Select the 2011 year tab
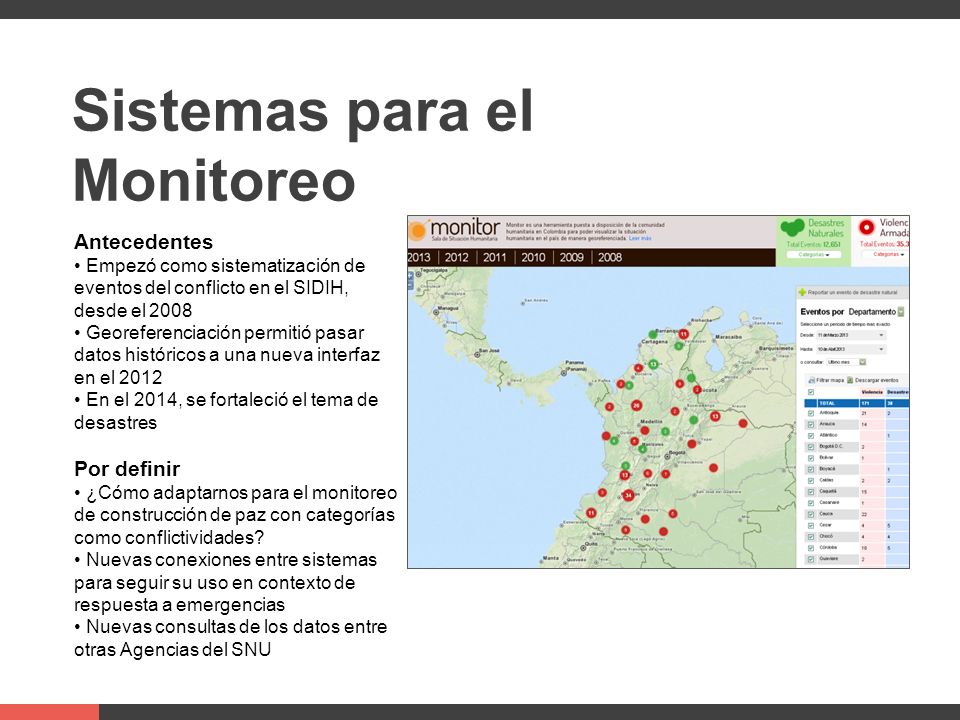Image resolution: width=960 pixels, height=720 pixels. [495, 258]
